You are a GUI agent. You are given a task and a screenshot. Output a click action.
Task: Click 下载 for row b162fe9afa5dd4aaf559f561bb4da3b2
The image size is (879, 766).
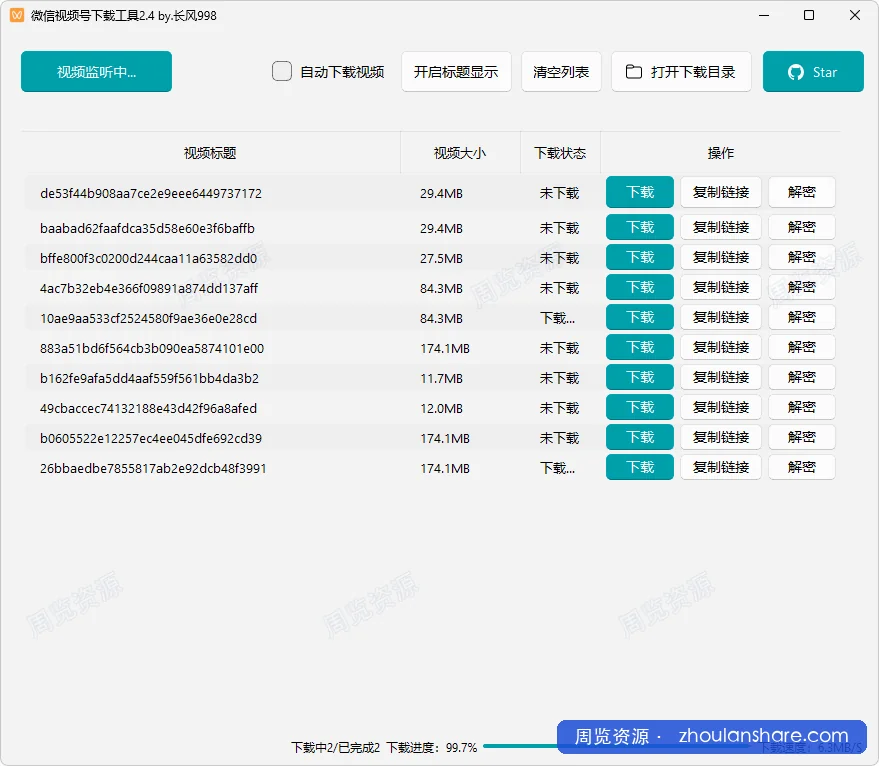tap(640, 377)
